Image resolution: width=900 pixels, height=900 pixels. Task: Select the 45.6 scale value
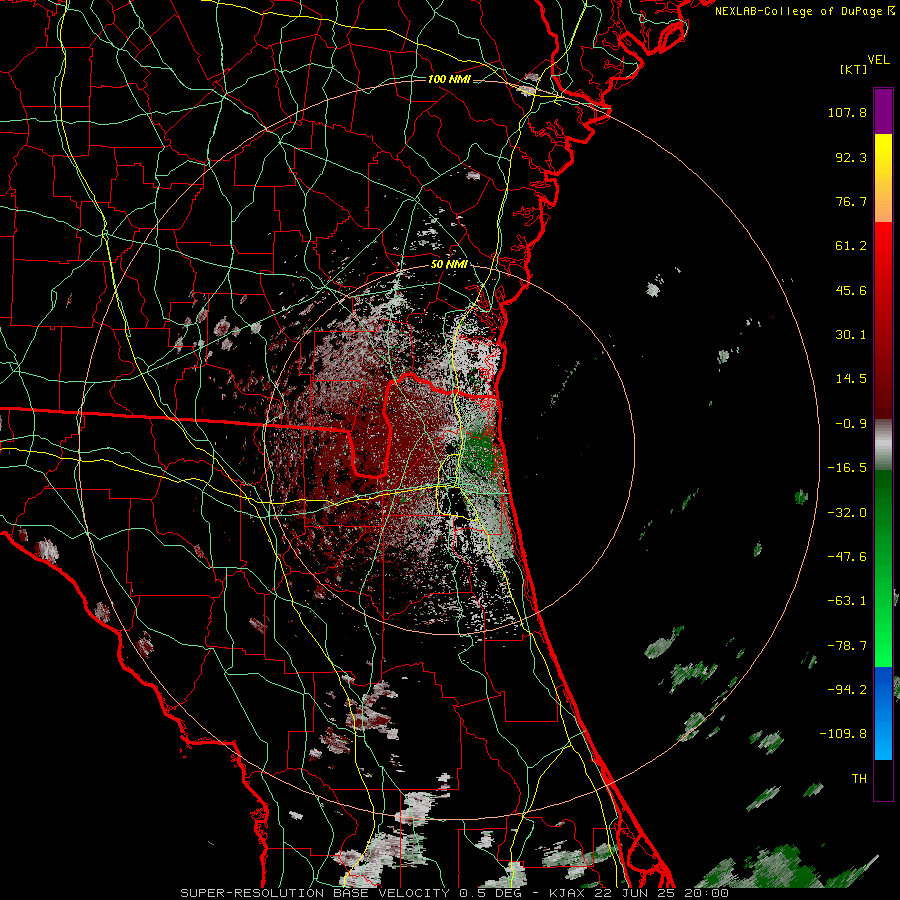click(x=851, y=290)
